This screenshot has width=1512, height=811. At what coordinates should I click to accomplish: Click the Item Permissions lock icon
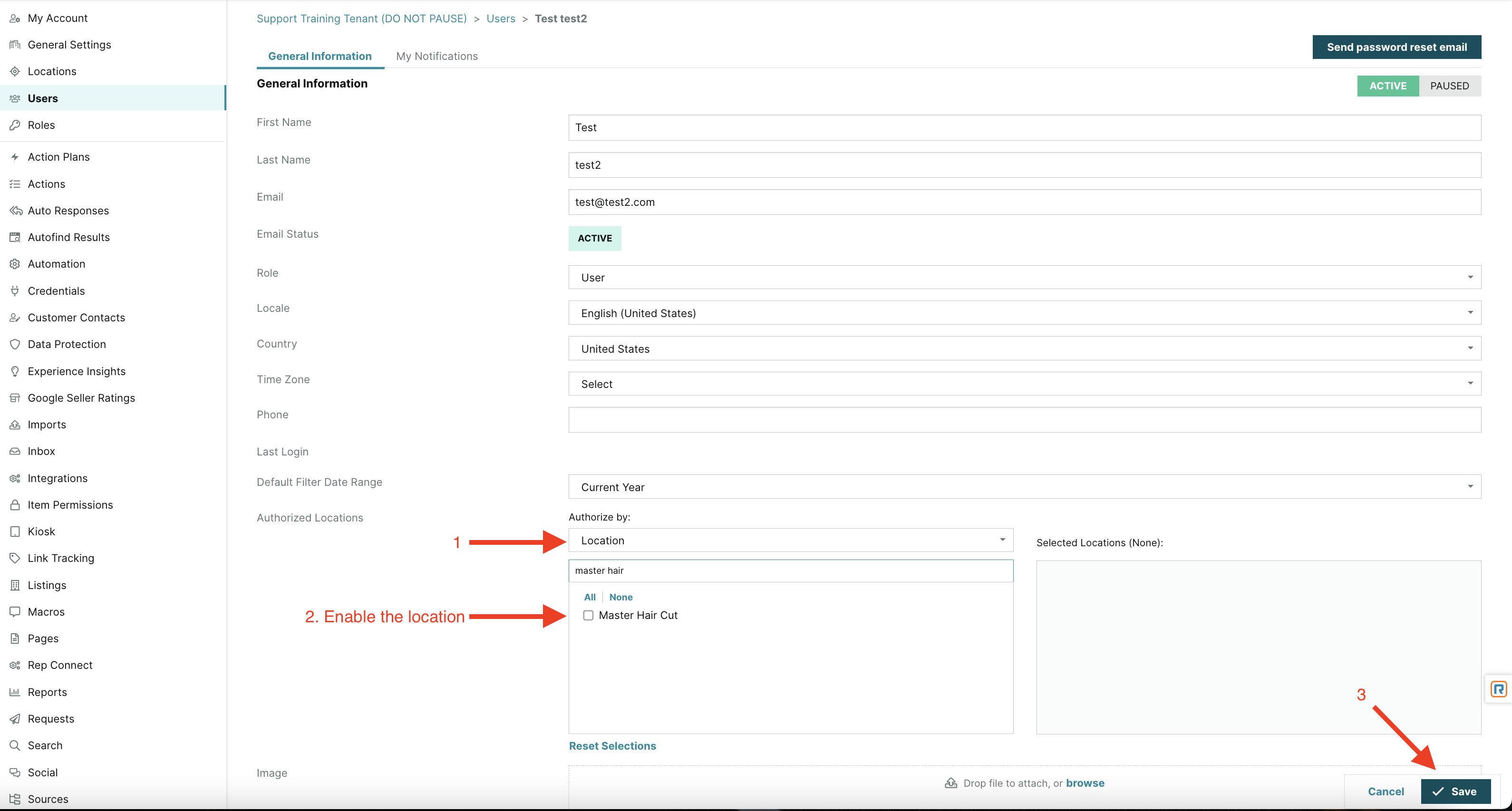click(15, 505)
